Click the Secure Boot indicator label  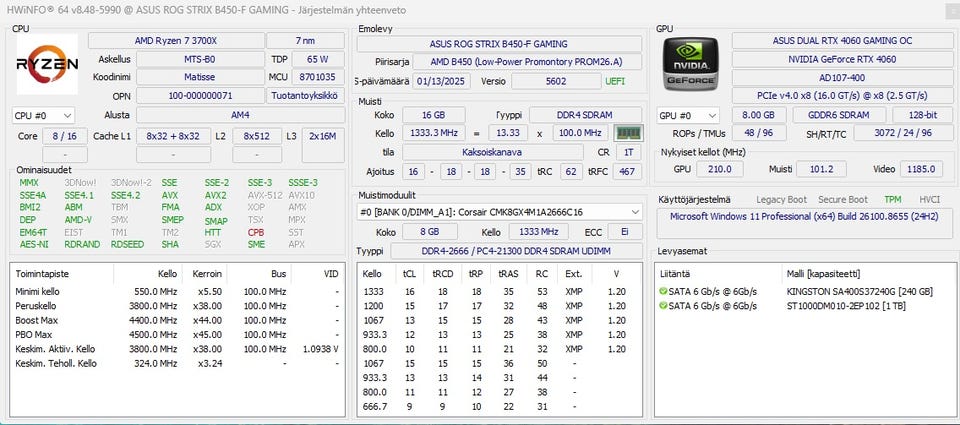(x=843, y=200)
